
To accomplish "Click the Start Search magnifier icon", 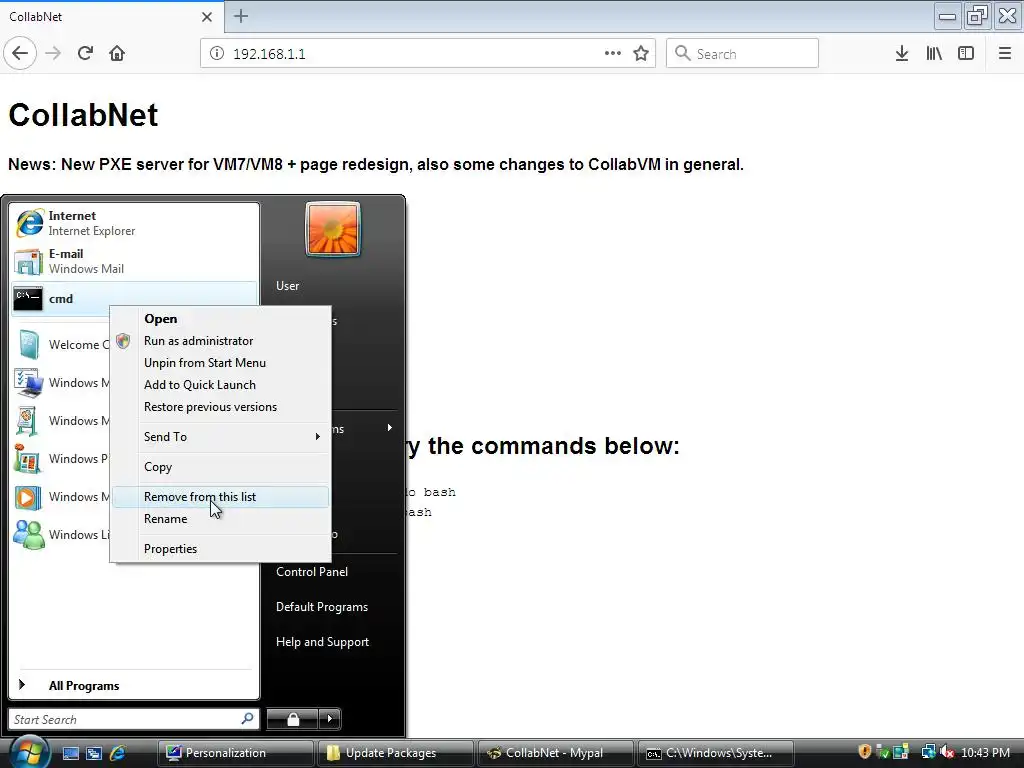I will [x=248, y=719].
